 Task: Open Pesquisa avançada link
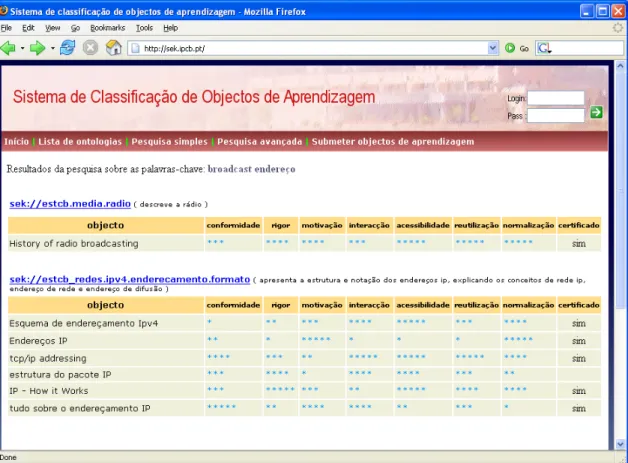(x=260, y=141)
